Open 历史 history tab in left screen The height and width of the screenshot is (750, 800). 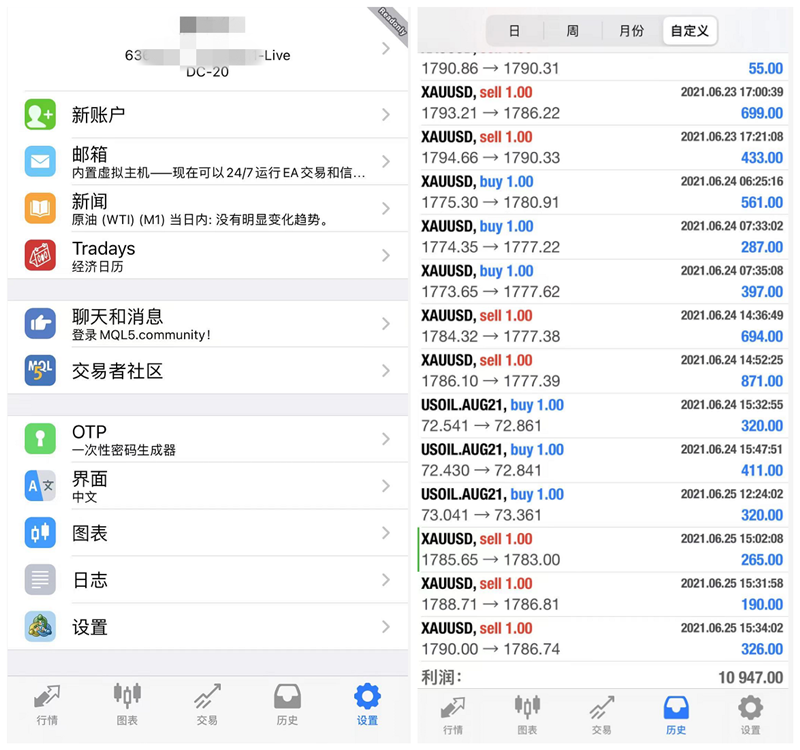pyautogui.click(x=287, y=705)
